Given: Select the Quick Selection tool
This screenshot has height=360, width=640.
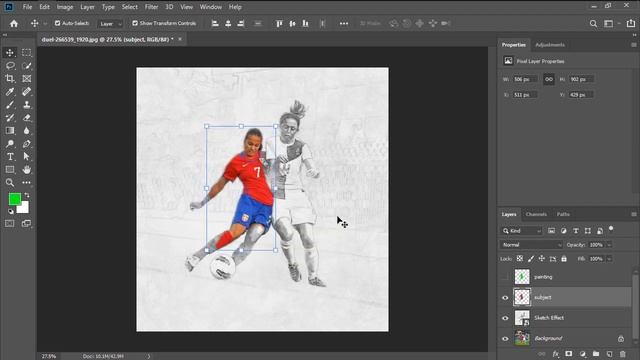Looking at the screenshot, I should [x=27, y=66].
